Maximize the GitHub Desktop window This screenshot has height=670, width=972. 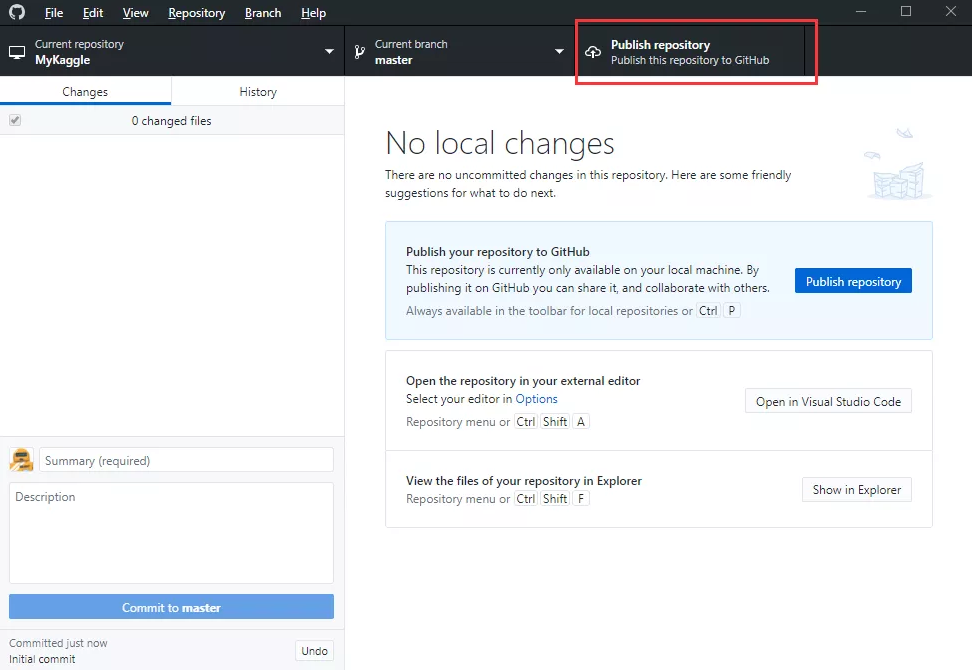click(906, 12)
